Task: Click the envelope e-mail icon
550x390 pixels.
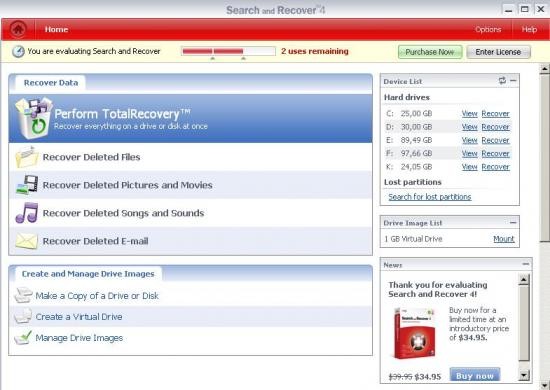Action: [27, 241]
